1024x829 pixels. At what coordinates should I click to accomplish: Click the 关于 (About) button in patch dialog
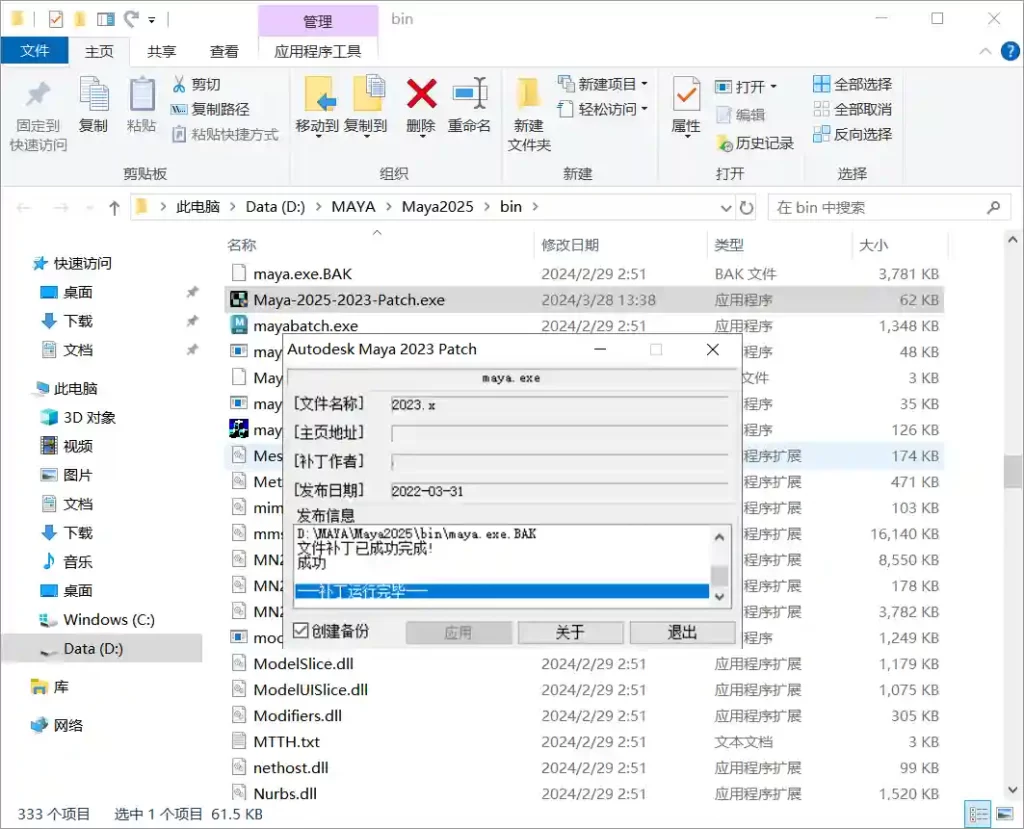click(569, 632)
